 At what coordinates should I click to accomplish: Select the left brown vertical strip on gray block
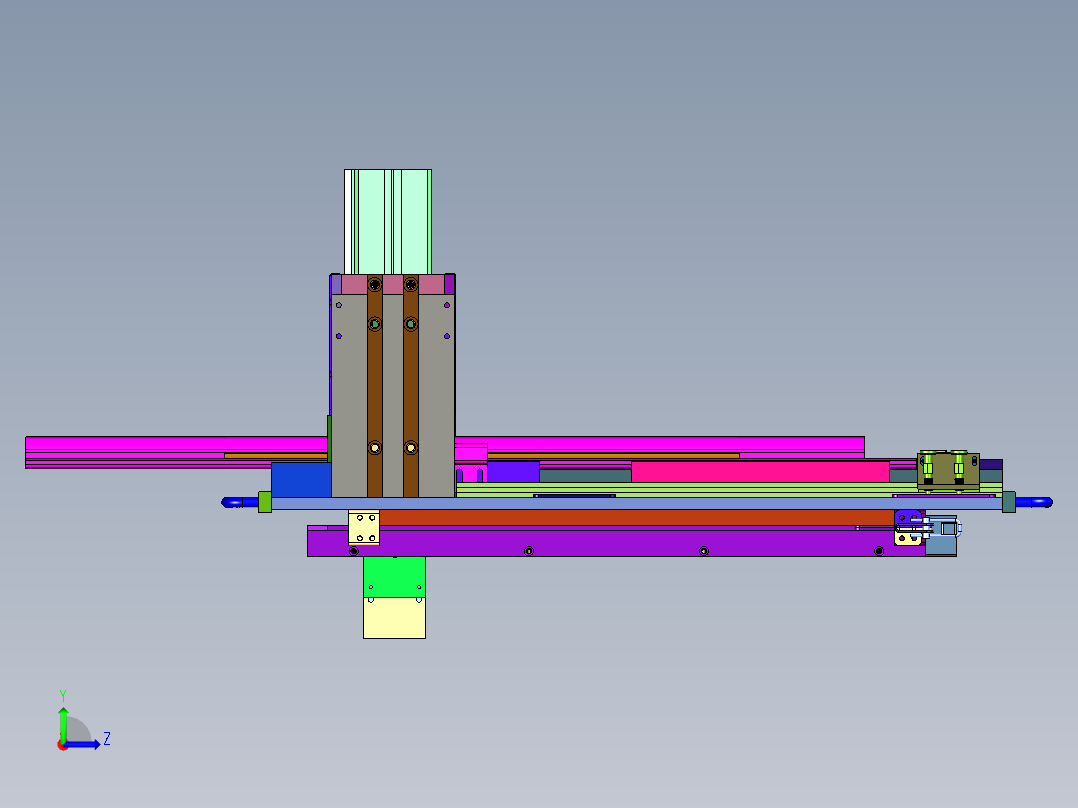pos(375,386)
